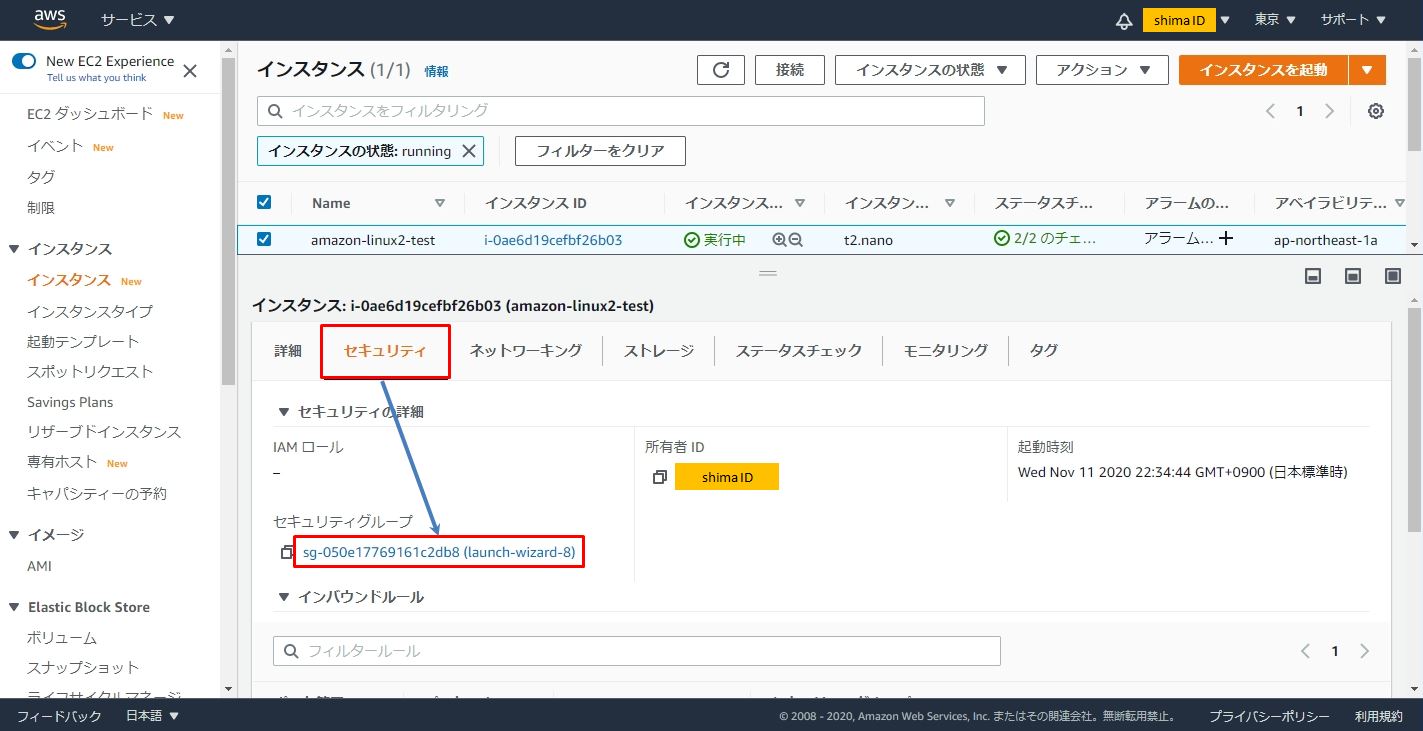Switch to the ネットワーキング tab
The height and width of the screenshot is (731, 1423).
point(526,351)
